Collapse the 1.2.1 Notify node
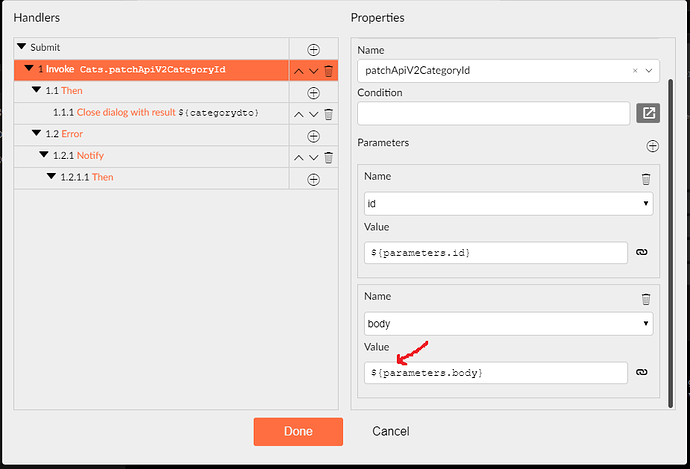This screenshot has width=690, height=469. (x=44, y=154)
